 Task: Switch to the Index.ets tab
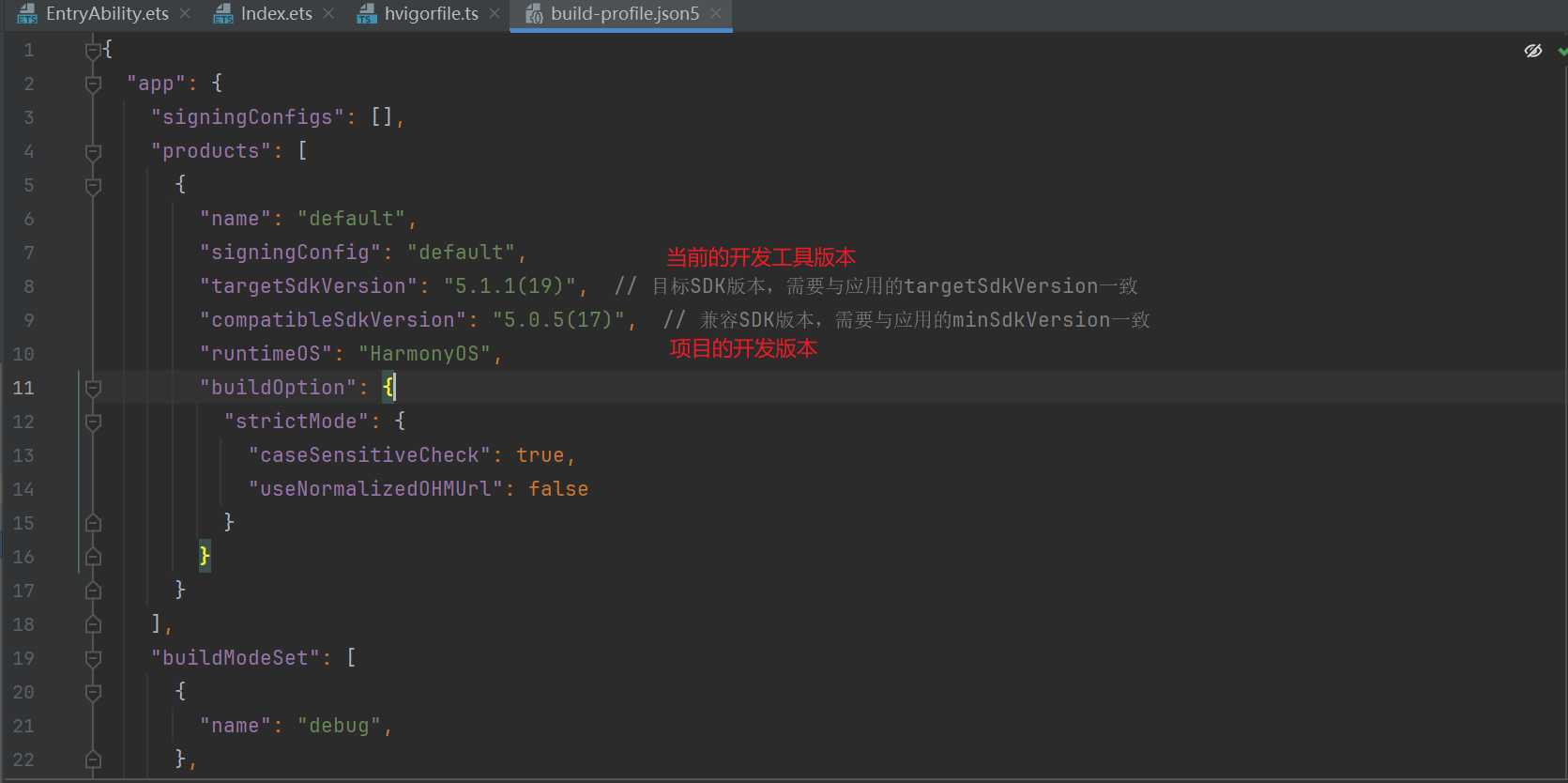point(276,14)
